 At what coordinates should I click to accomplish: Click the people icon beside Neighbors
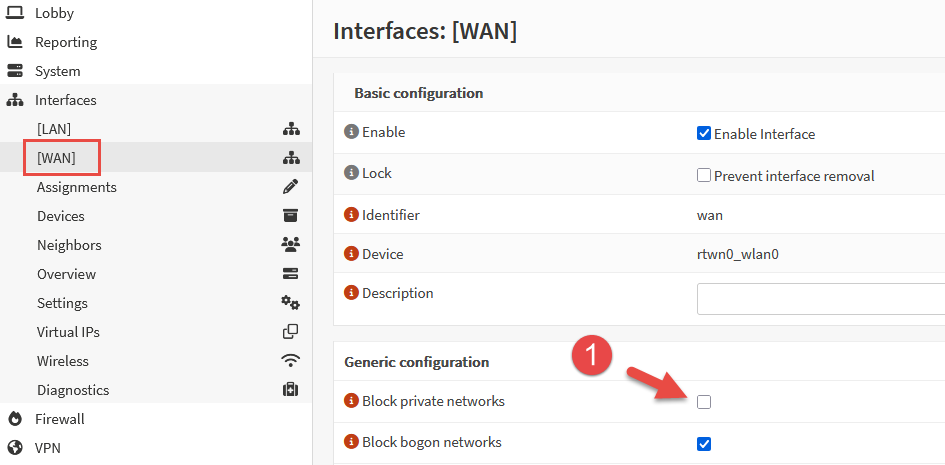click(291, 245)
